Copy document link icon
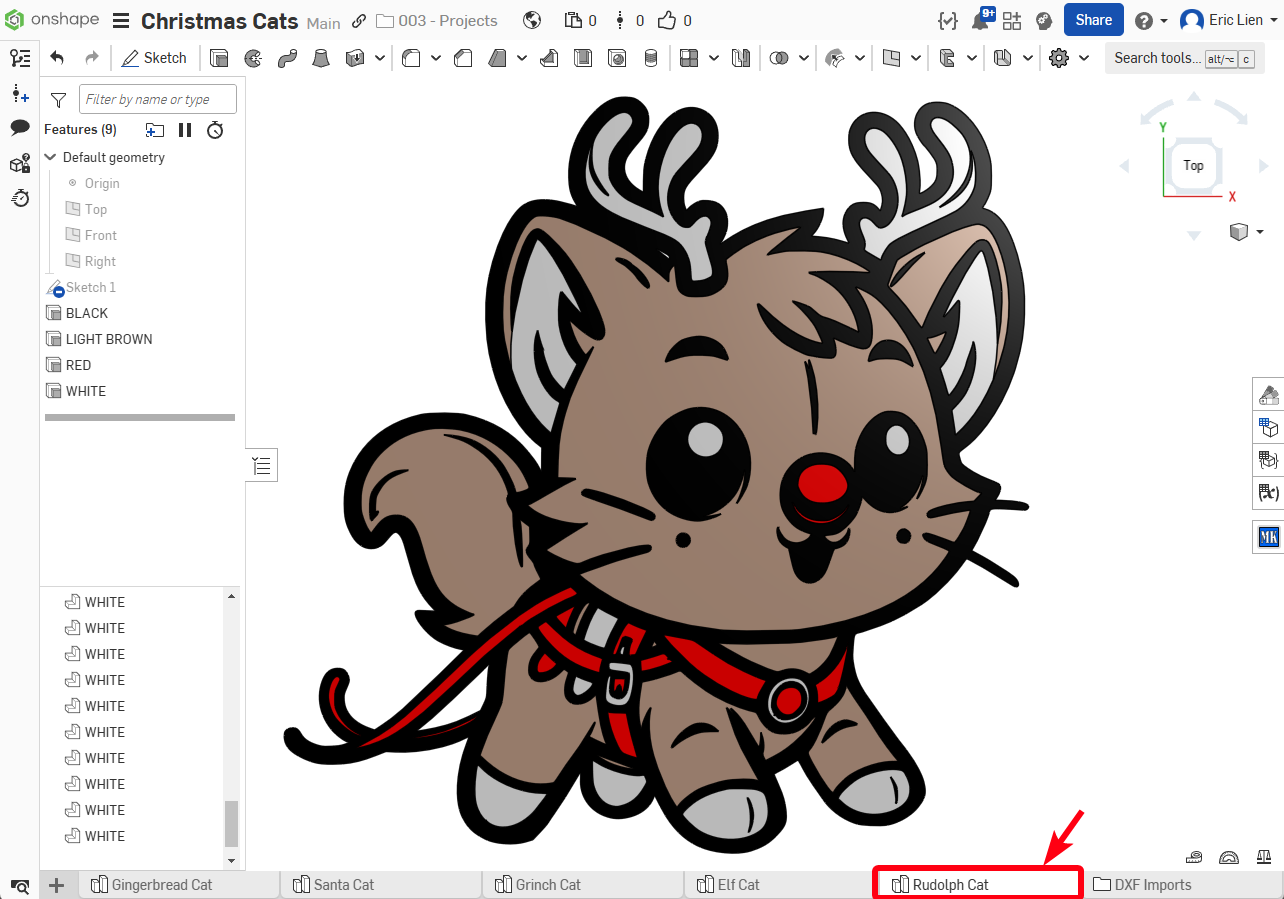Image resolution: width=1284 pixels, height=899 pixels. 359,20
